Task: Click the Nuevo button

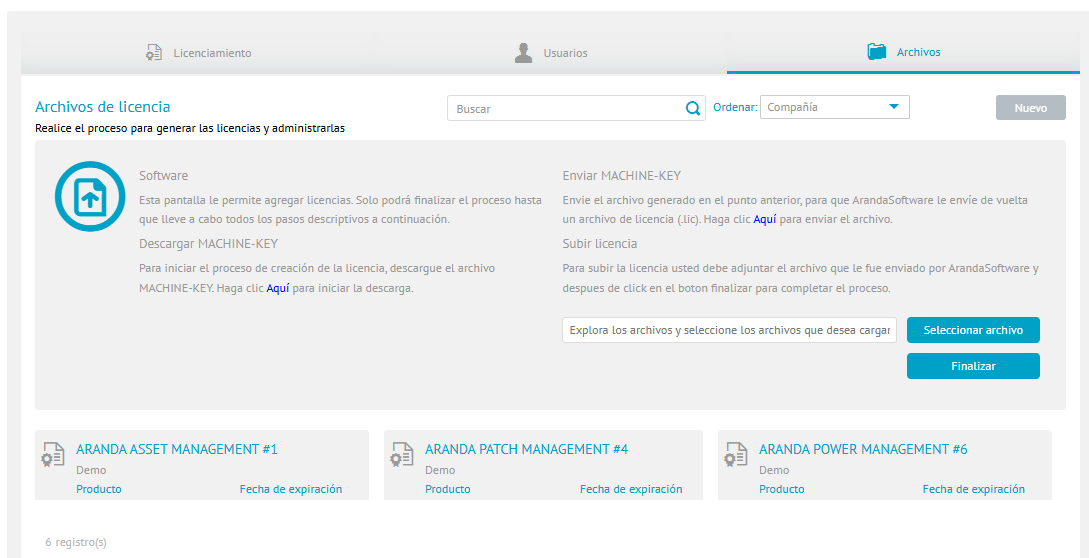Action: [1031, 108]
